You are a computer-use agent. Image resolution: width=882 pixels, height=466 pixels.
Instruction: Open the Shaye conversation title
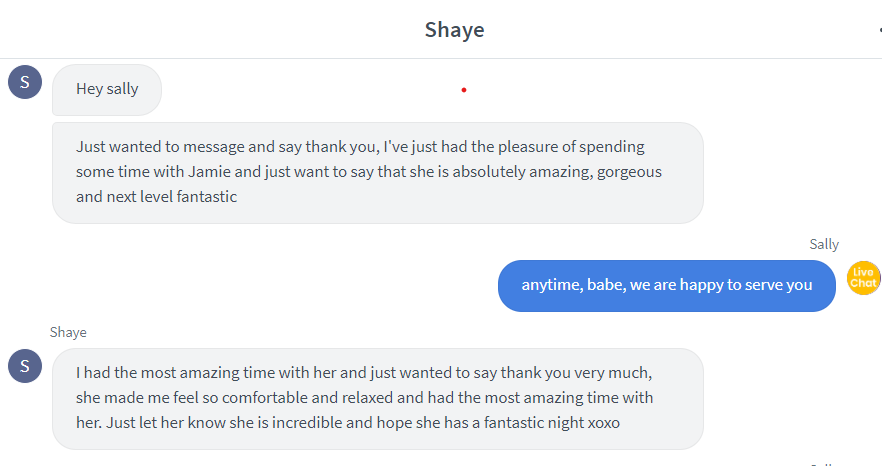coord(454,30)
